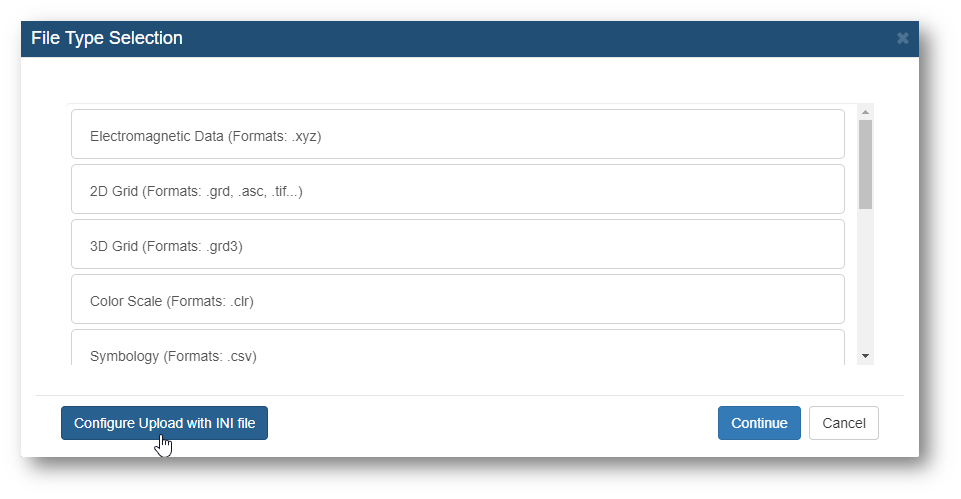Image resolution: width=961 pixels, height=499 pixels.
Task: Click the file type list scrollbar thumb
Action: pos(865,164)
